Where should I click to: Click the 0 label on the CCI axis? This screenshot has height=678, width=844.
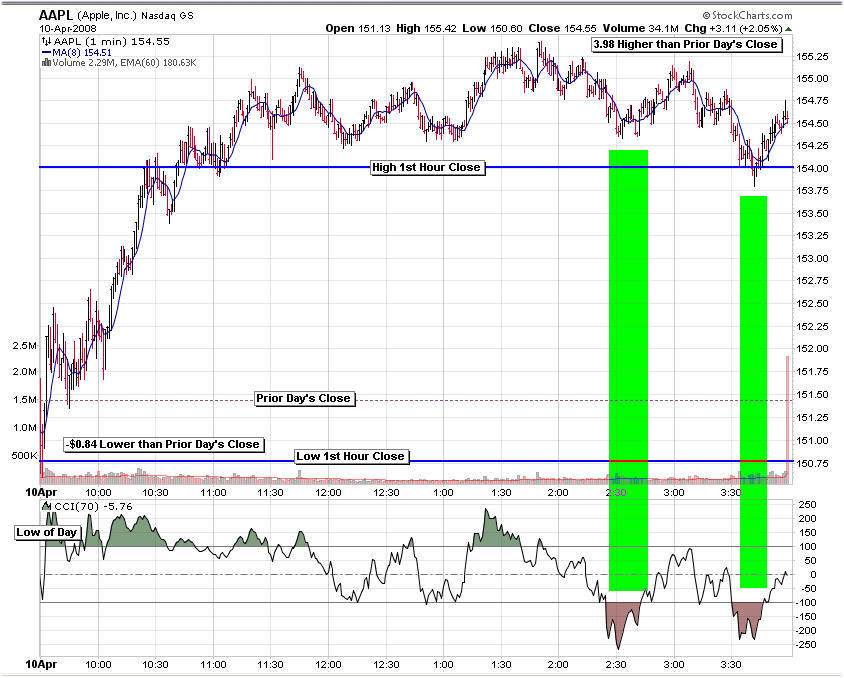(813, 575)
